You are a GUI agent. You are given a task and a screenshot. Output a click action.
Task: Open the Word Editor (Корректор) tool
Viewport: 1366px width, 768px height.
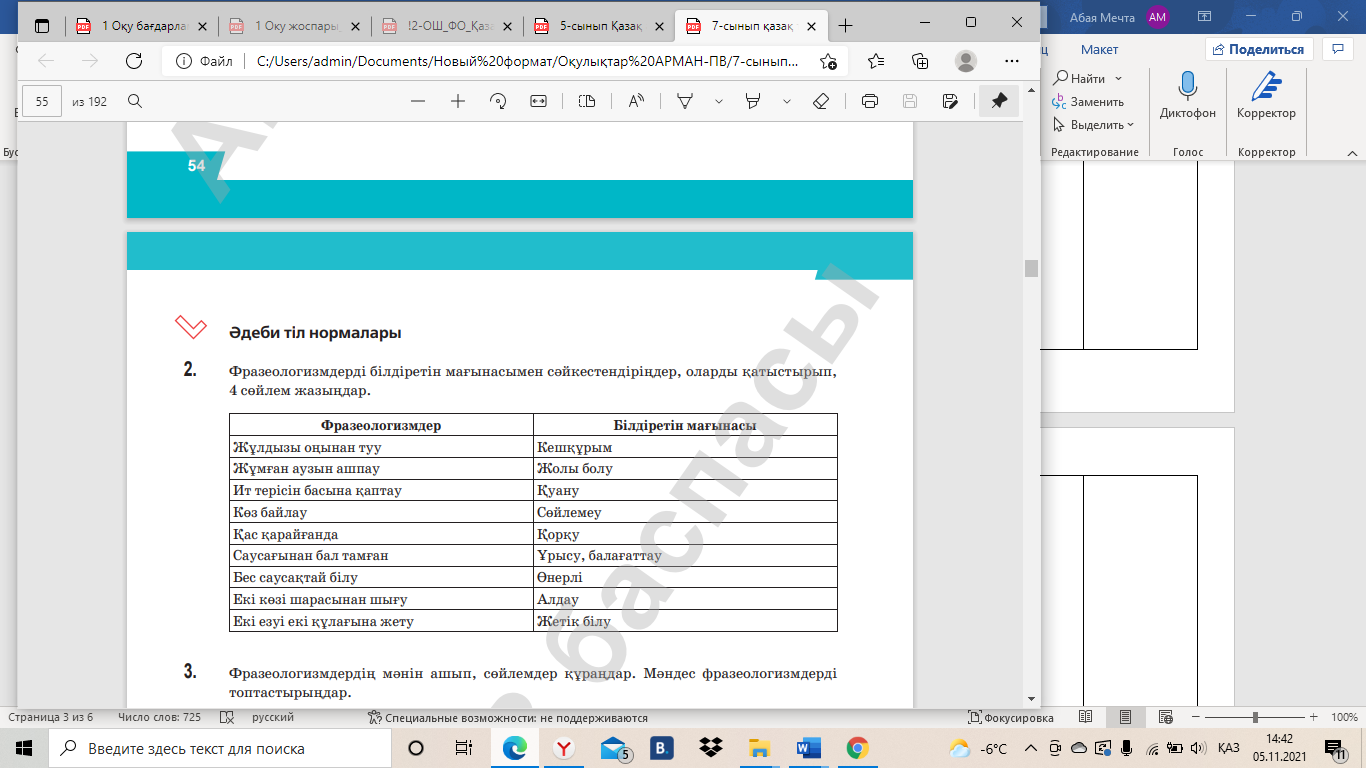point(1266,95)
